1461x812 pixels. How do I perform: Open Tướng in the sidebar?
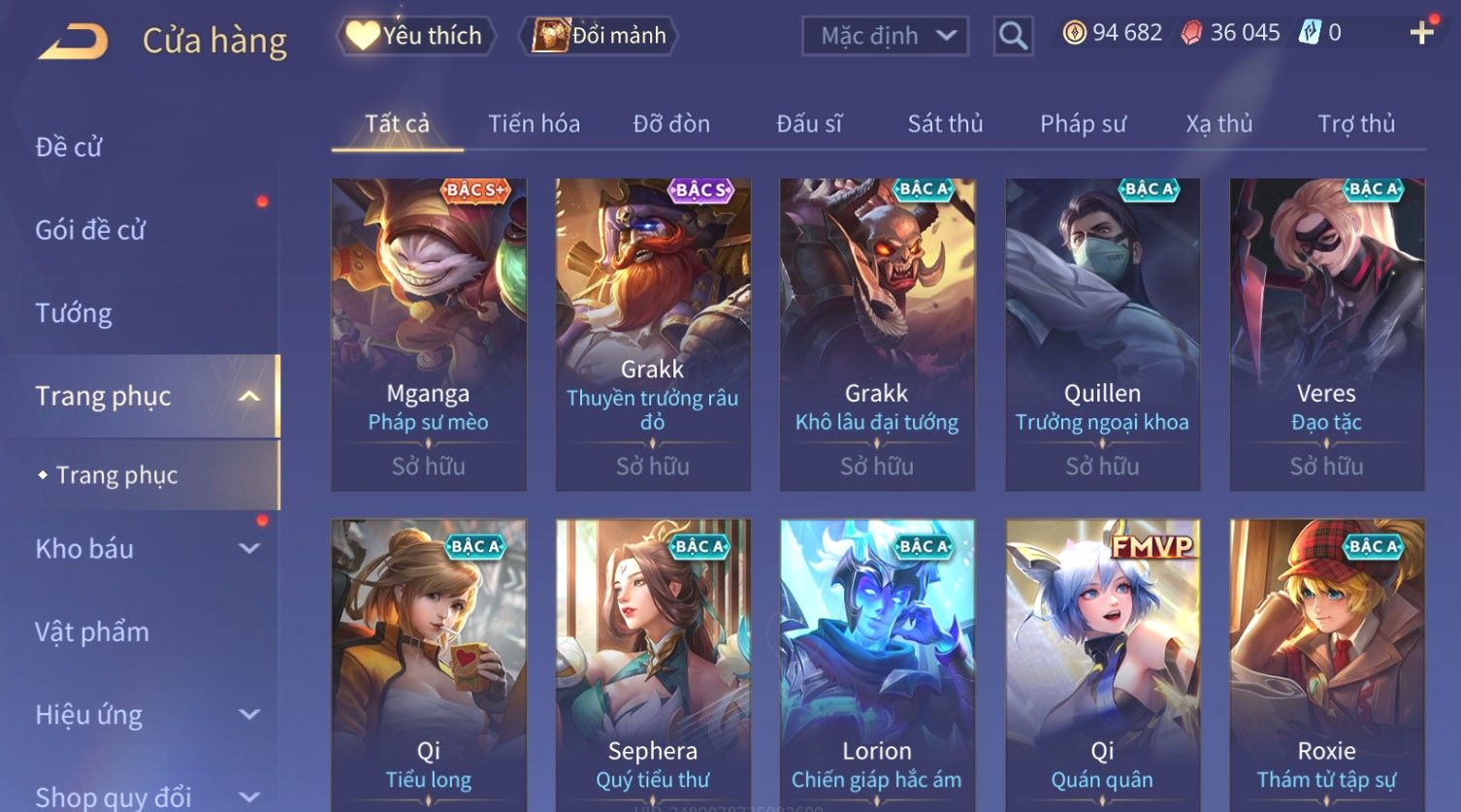coord(74,313)
